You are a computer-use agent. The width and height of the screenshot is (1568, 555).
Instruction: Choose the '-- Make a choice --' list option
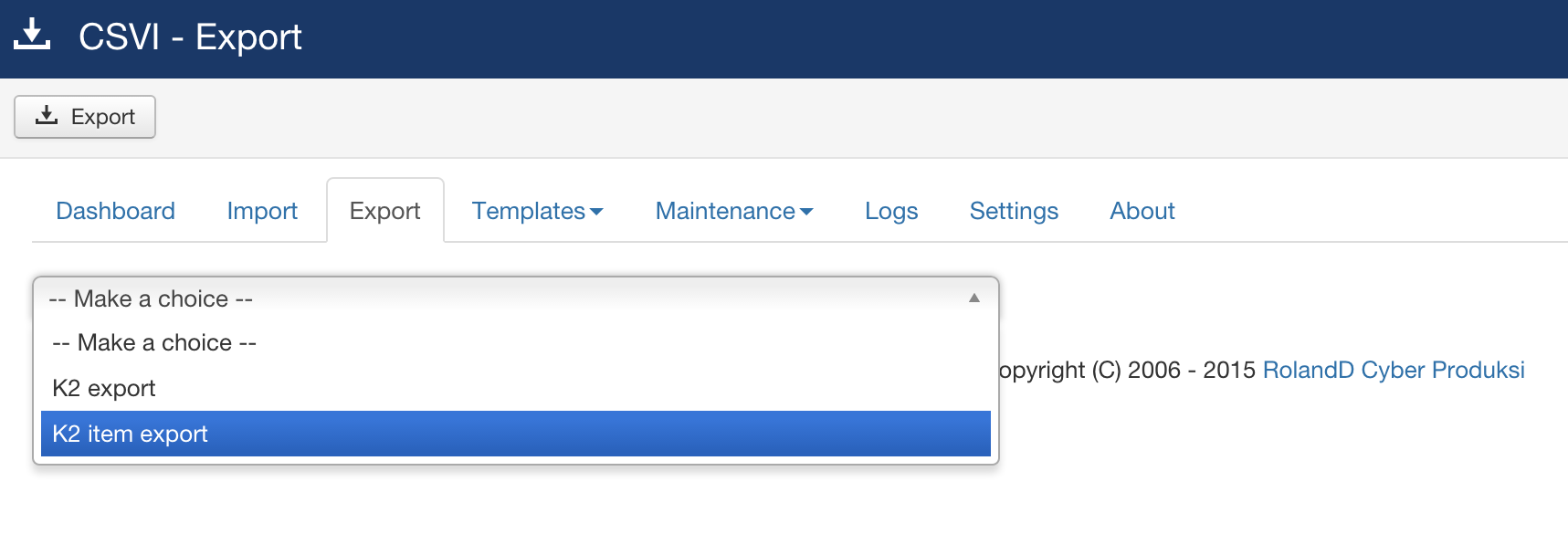pos(516,342)
